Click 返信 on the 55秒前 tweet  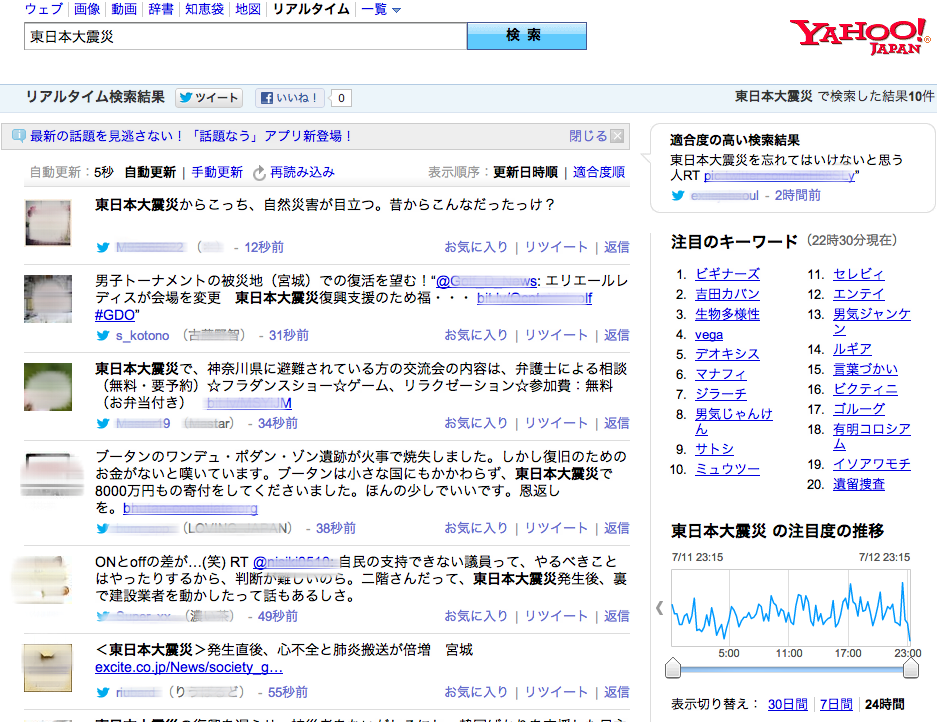(x=617, y=693)
